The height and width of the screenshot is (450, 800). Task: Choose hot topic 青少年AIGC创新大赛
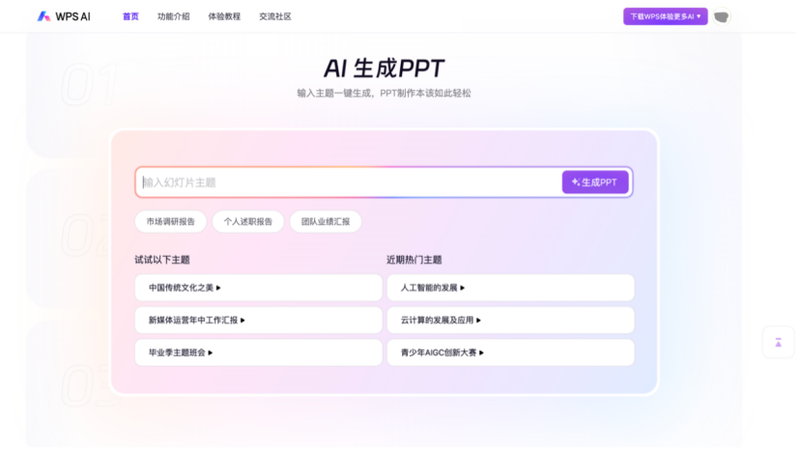tap(510, 353)
